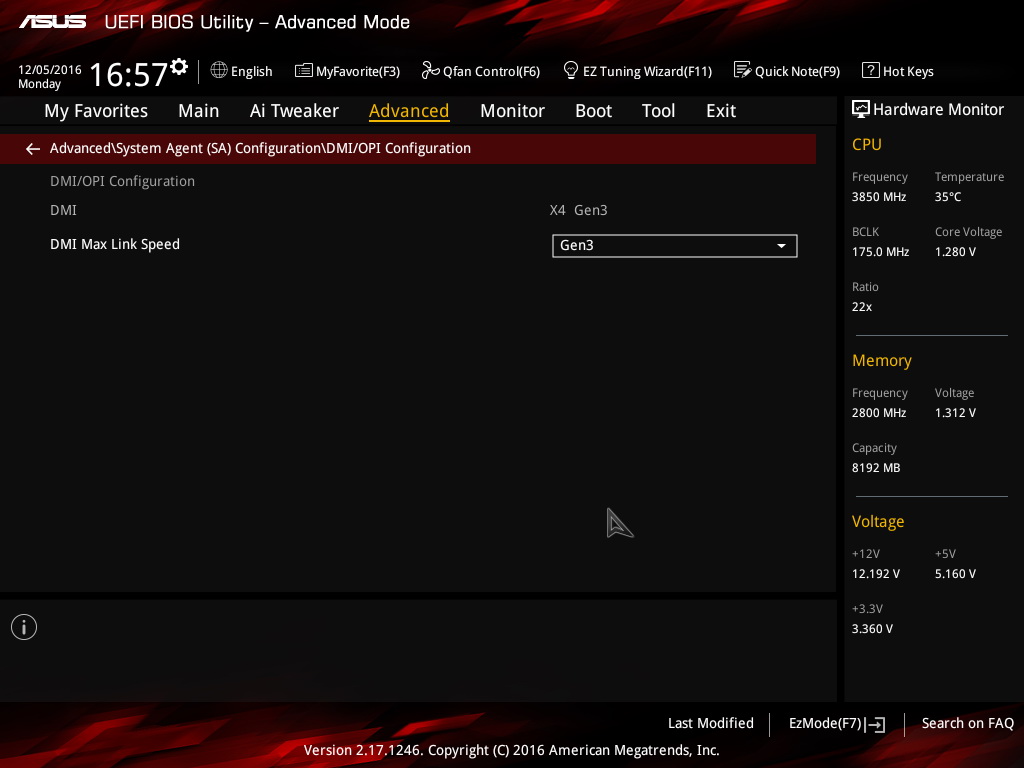Click Search on FAQ
The width and height of the screenshot is (1024, 768).
967,723
